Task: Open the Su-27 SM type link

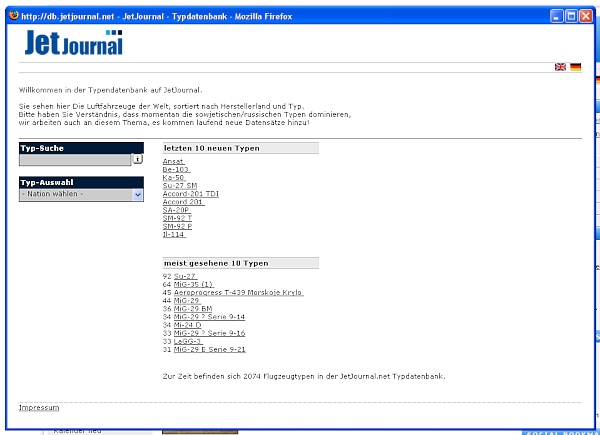Action: (180, 186)
